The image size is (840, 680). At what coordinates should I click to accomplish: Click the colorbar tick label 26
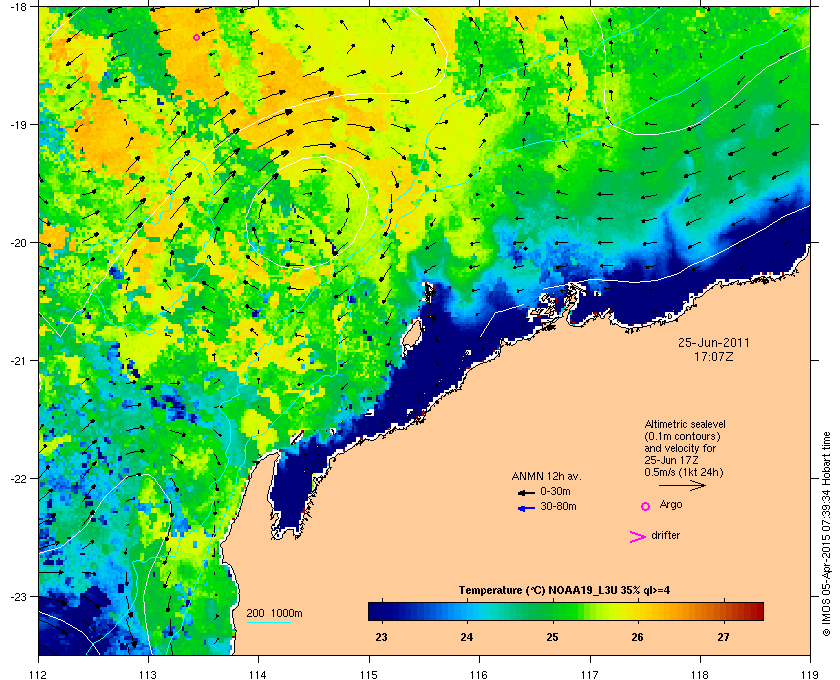(638, 637)
